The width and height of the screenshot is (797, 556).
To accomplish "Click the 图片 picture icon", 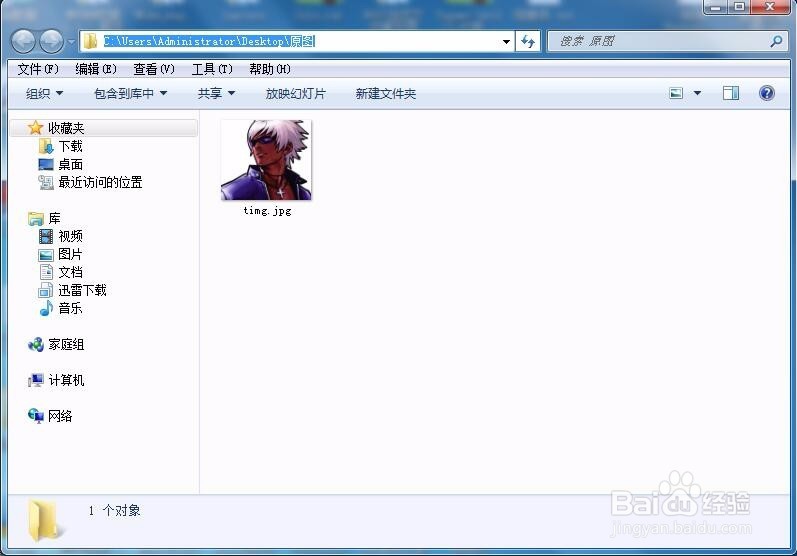I will [x=46, y=255].
